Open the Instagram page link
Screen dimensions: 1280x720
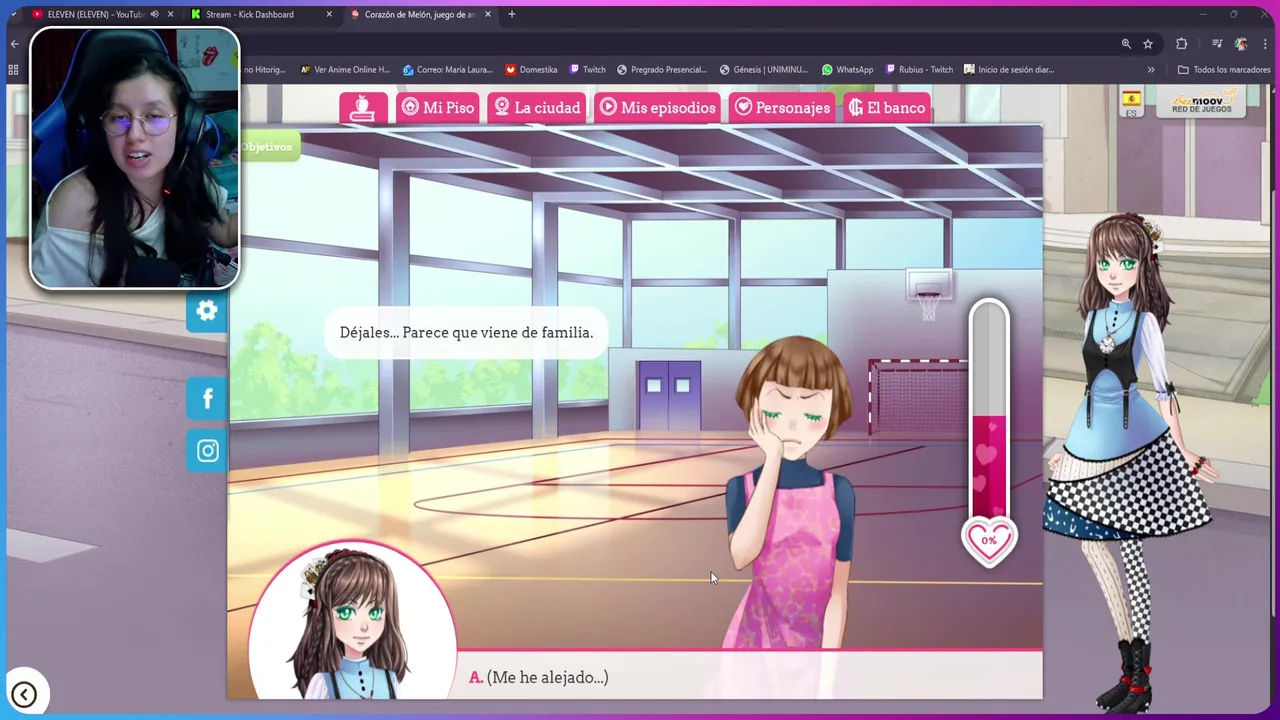click(207, 451)
